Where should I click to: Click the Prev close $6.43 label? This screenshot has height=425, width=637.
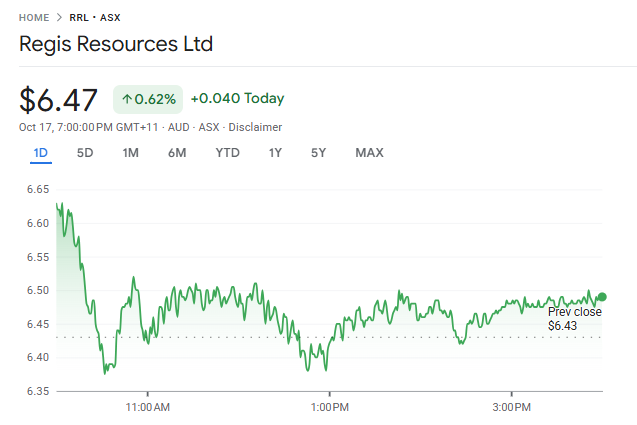(x=574, y=319)
